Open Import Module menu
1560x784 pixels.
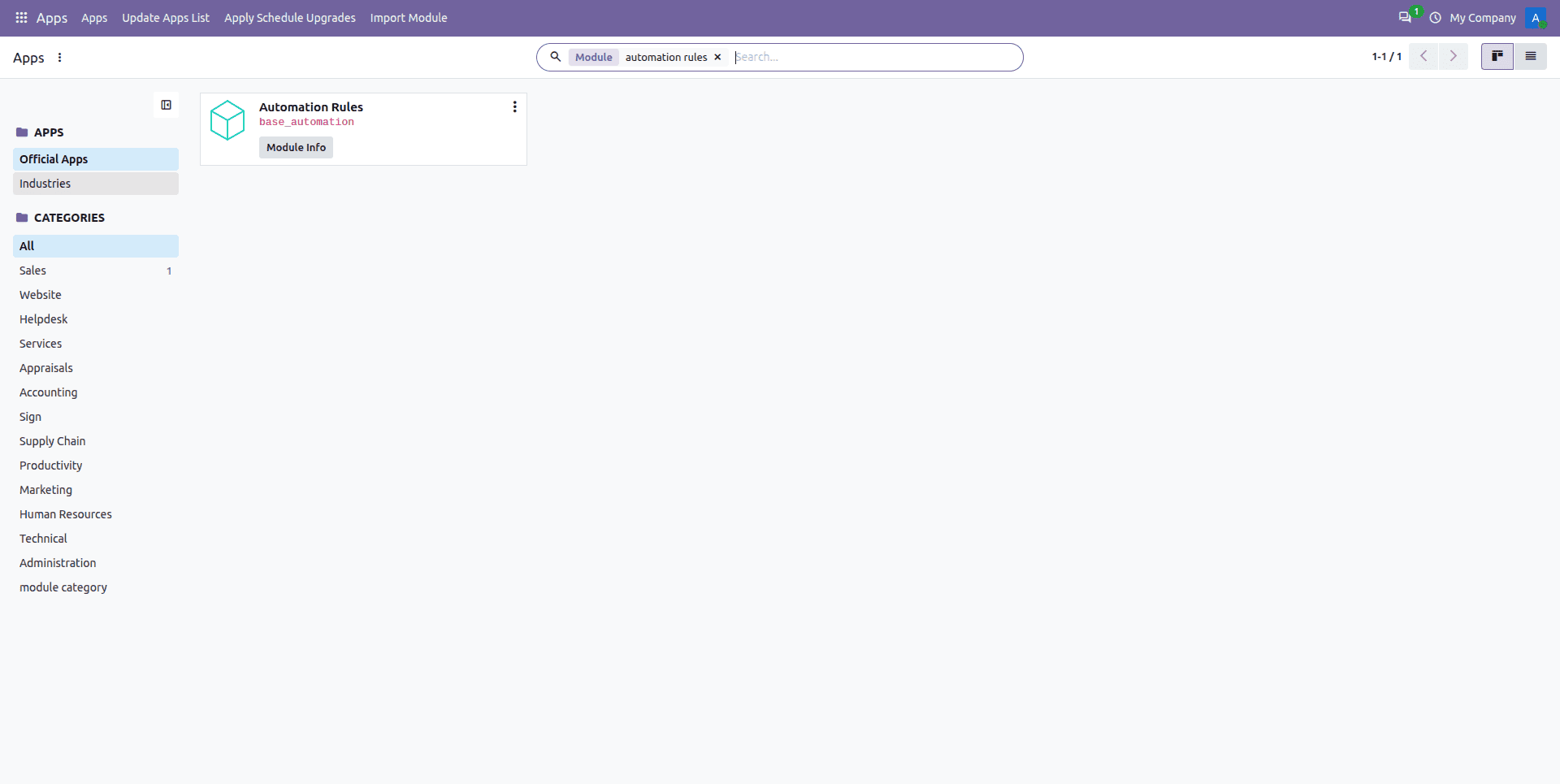[x=409, y=18]
